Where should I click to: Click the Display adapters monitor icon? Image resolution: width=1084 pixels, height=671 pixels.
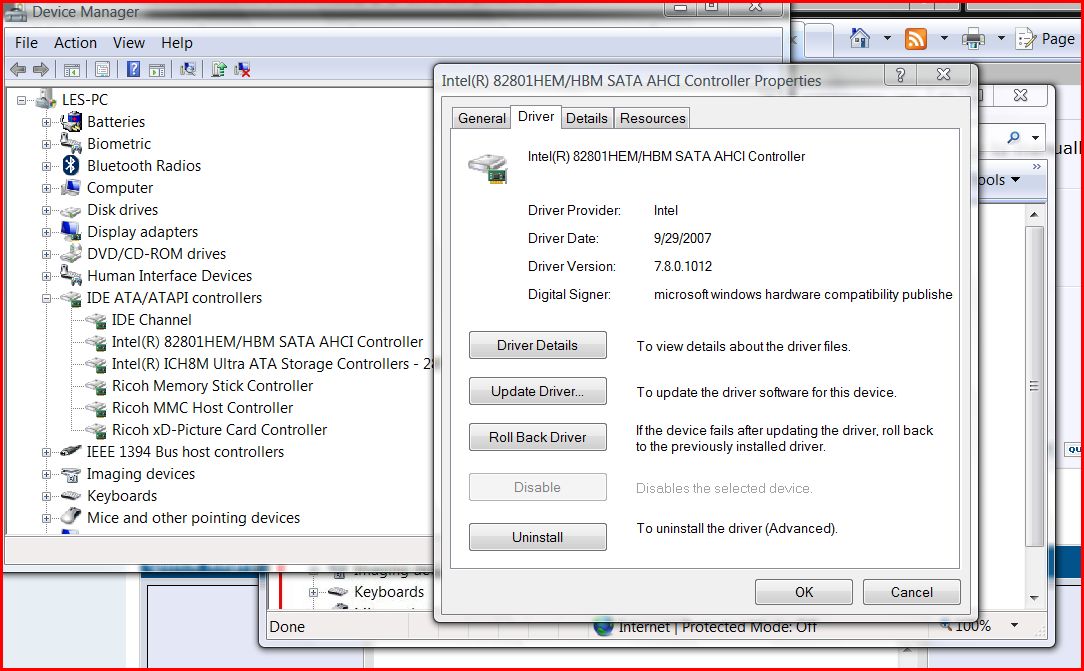coord(71,231)
